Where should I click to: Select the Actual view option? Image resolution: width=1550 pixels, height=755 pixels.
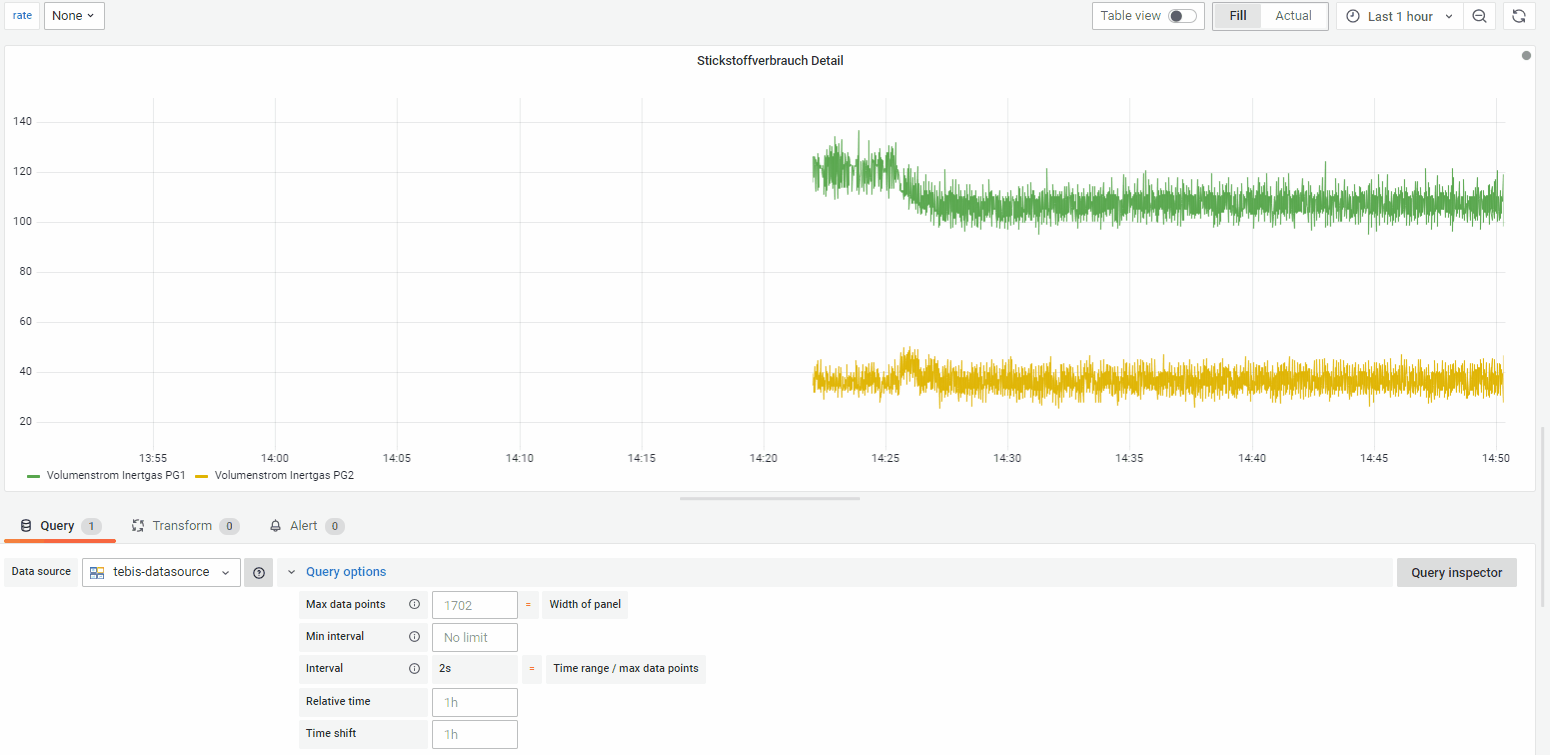tap(1293, 16)
